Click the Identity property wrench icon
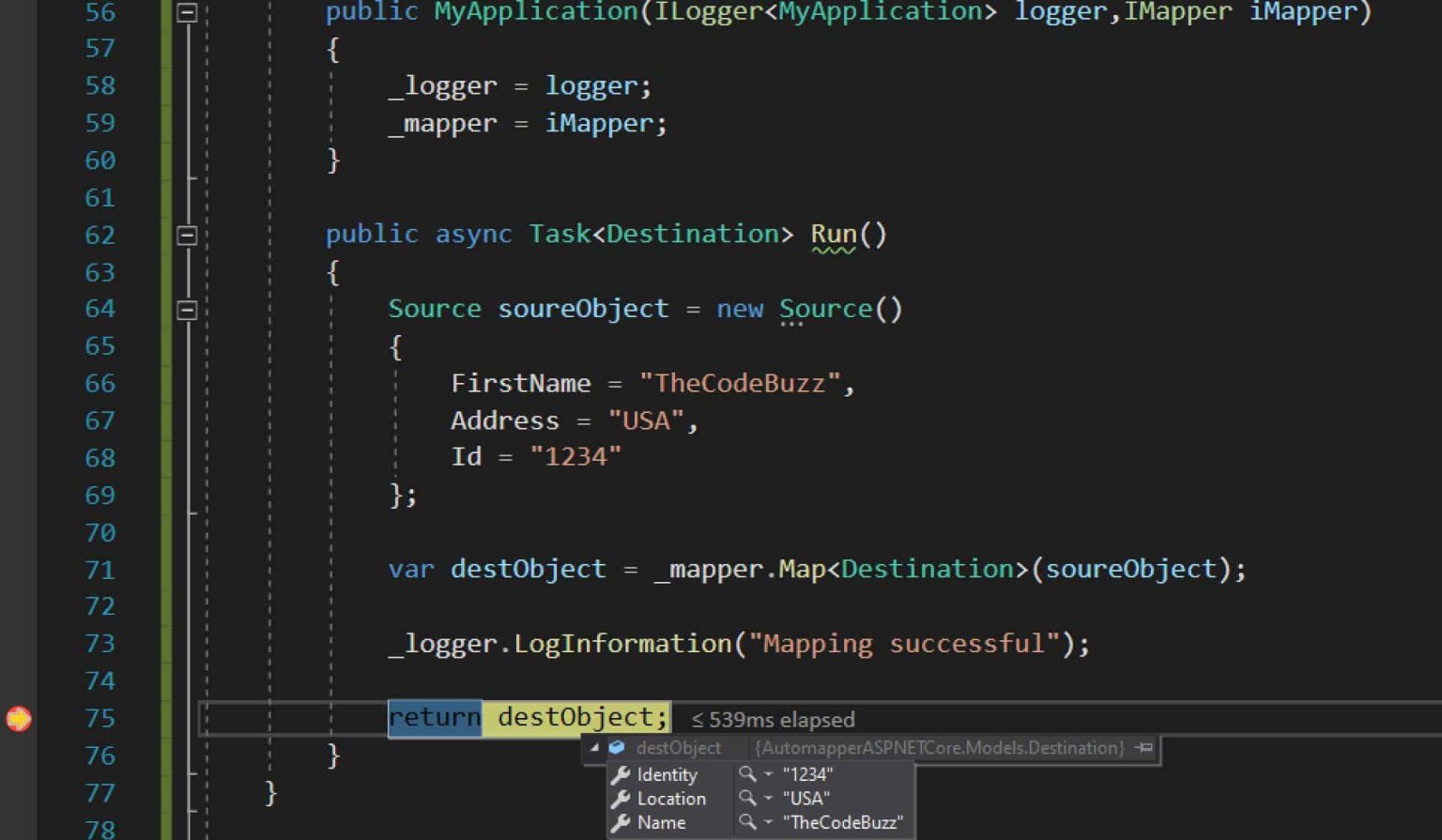The image size is (1442, 840). pyautogui.click(x=620, y=775)
